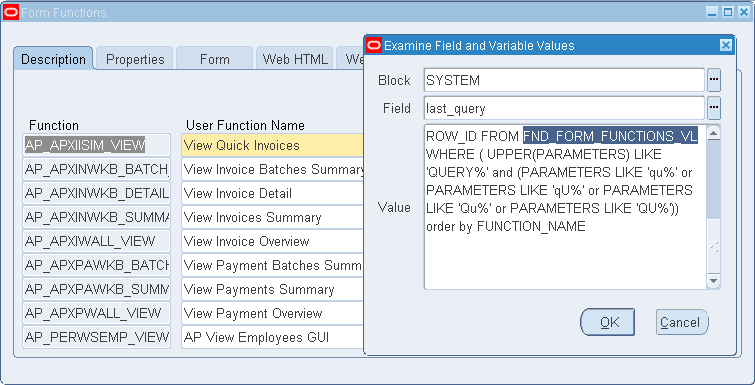
Task: Dismiss dialog with the Cancel button
Action: coord(682,322)
